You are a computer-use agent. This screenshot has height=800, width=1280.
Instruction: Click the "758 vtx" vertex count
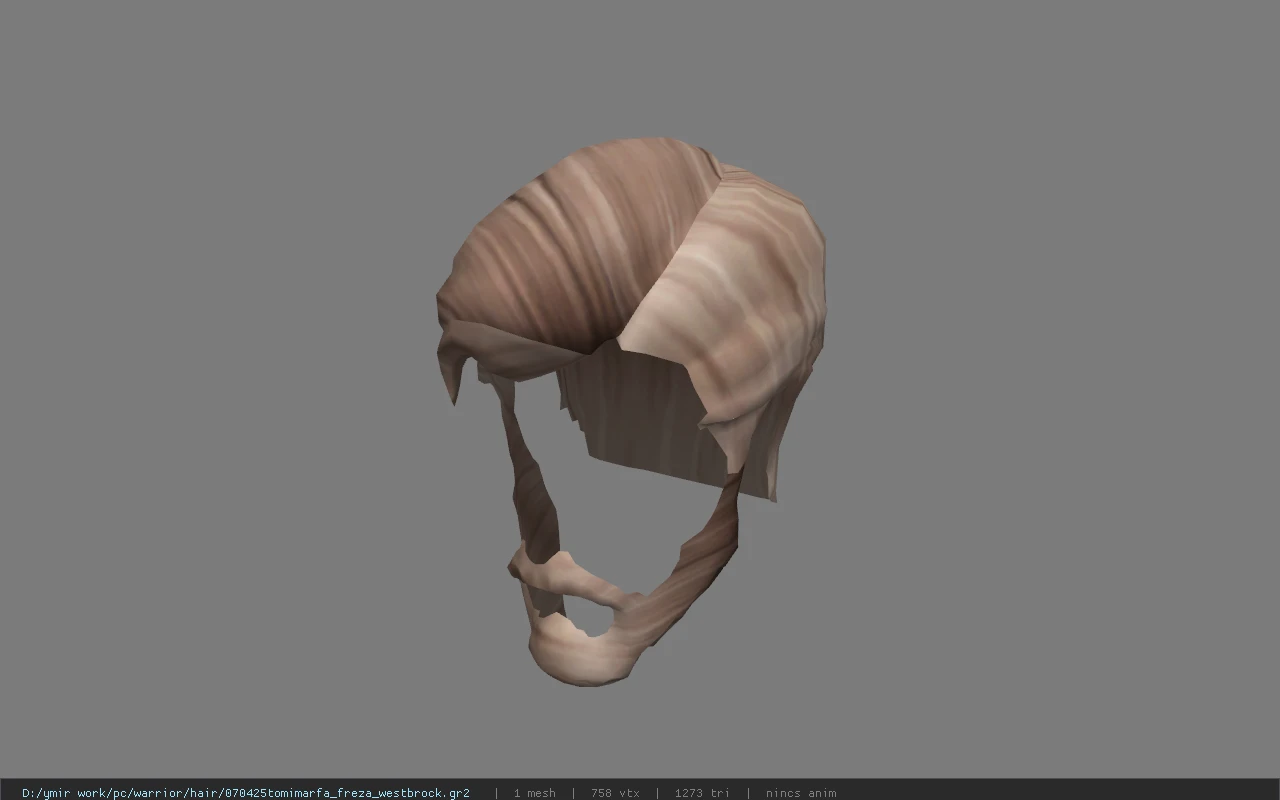[615, 793]
